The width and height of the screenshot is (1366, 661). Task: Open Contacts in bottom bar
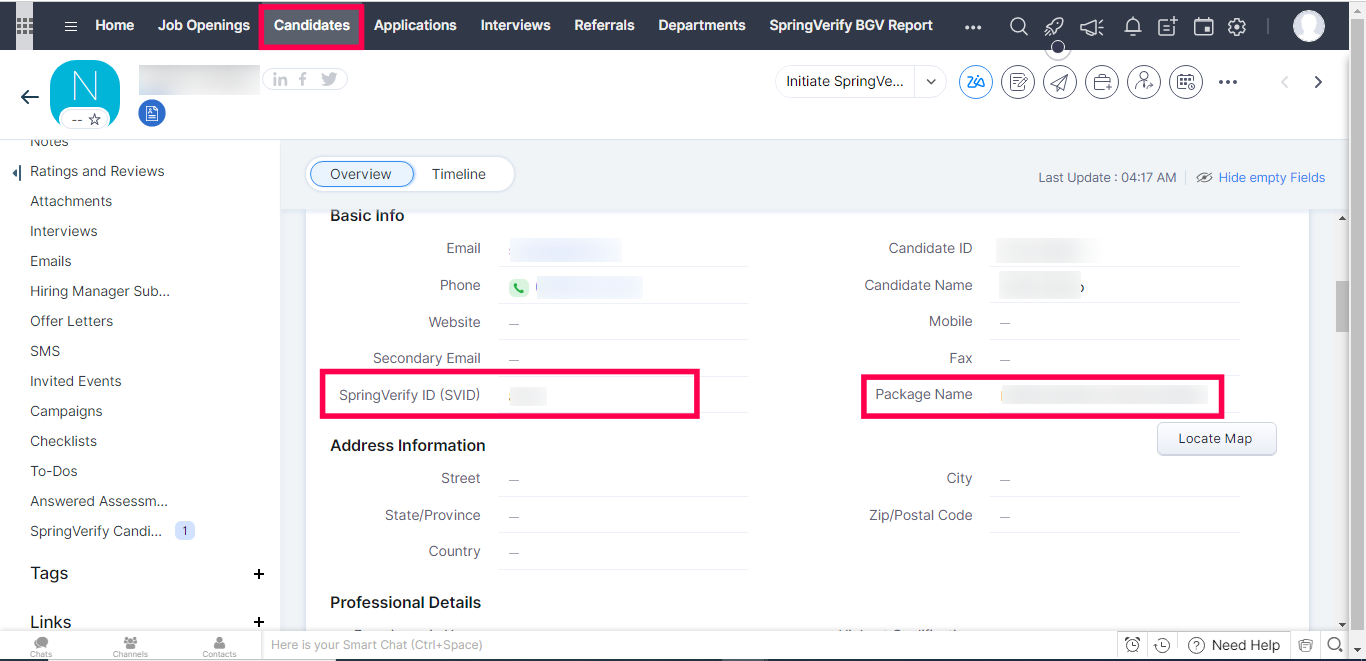219,646
